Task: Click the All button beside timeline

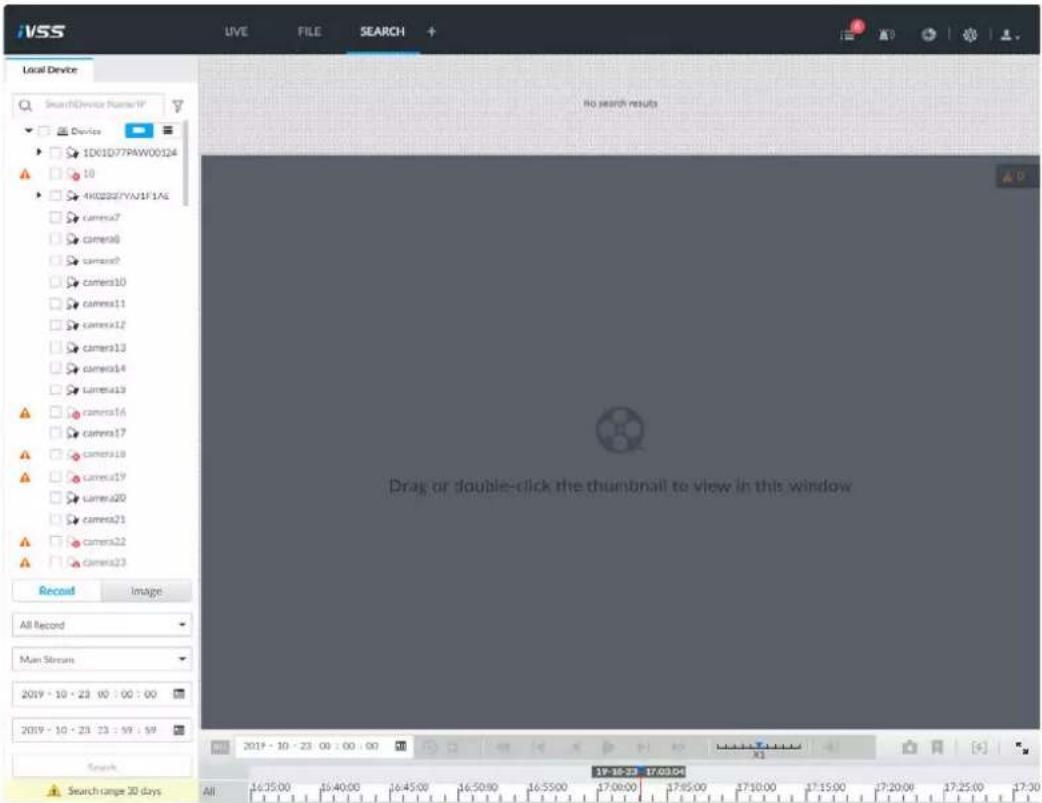Action: [209, 791]
